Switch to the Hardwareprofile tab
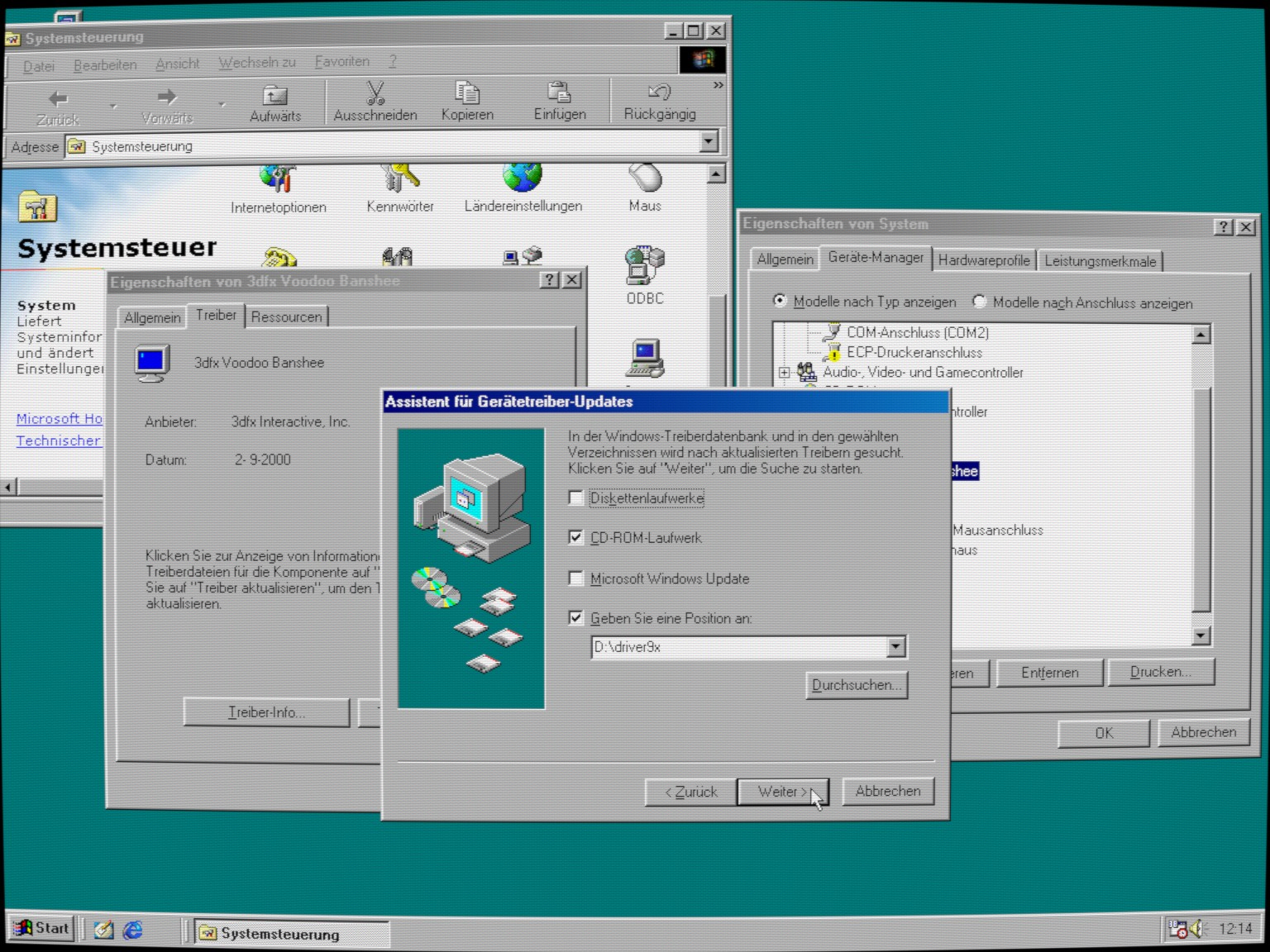The image size is (1270, 952). point(983,260)
